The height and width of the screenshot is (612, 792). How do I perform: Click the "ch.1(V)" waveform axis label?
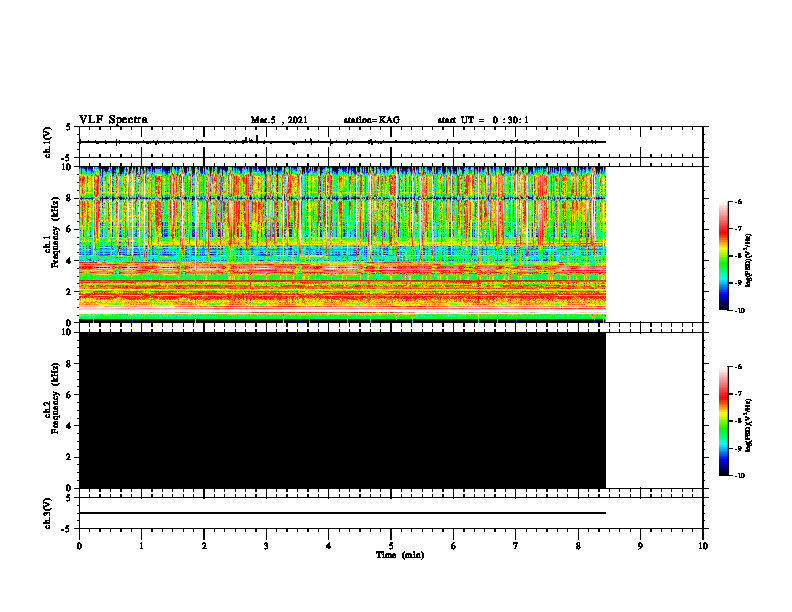48,142
